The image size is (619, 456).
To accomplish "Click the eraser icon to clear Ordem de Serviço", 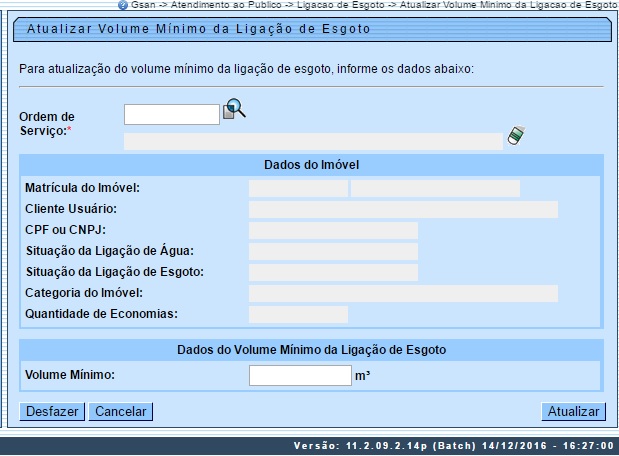I will (515, 136).
